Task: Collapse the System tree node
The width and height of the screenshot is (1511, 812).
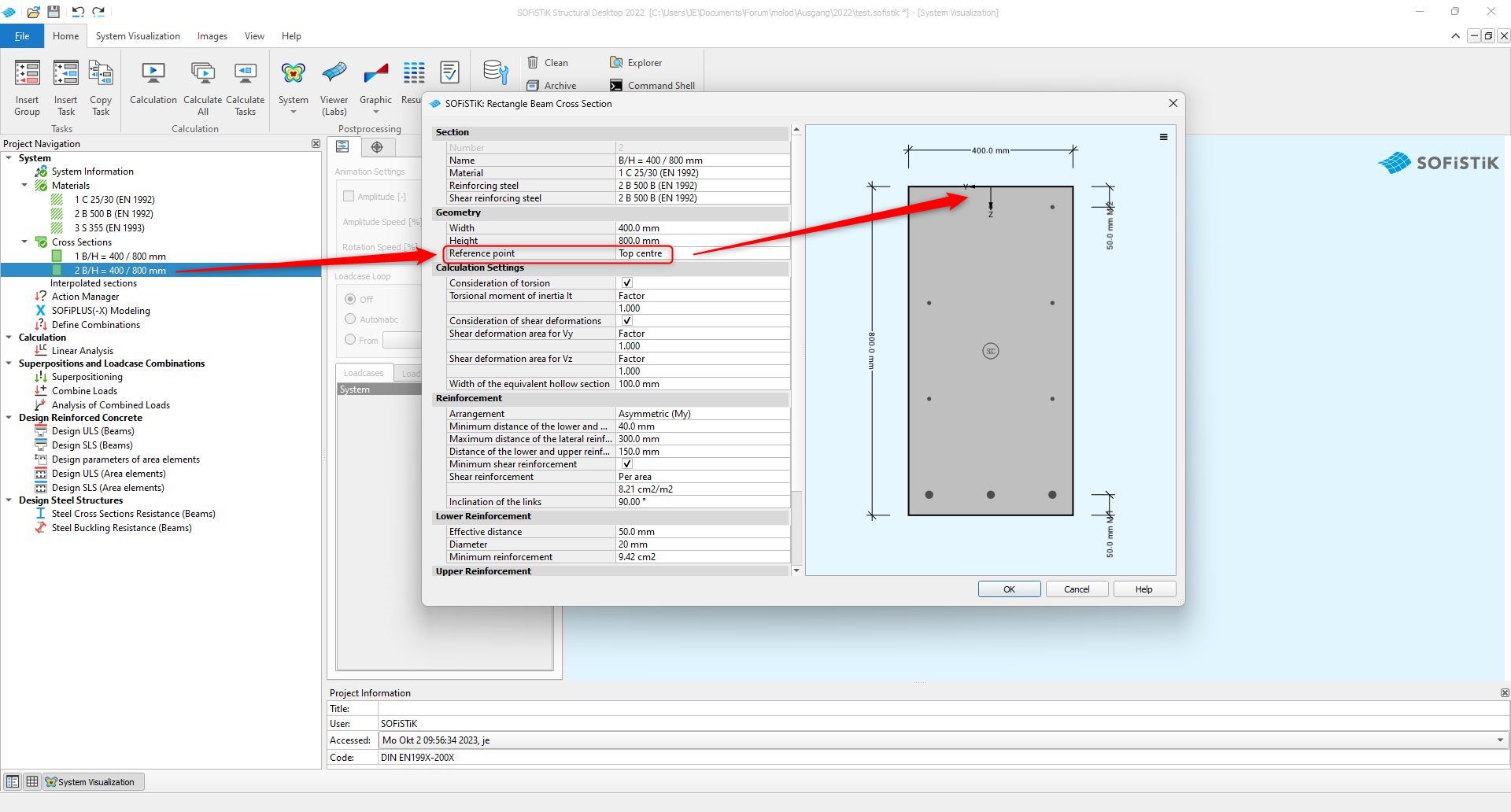Action: pos(9,157)
